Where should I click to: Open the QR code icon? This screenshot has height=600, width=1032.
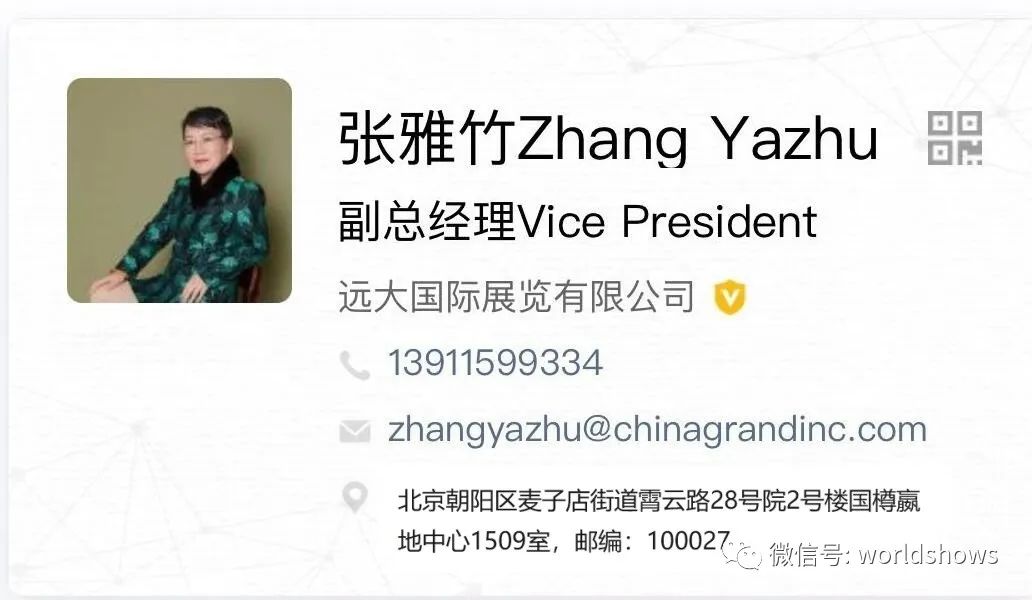pyautogui.click(x=954, y=138)
